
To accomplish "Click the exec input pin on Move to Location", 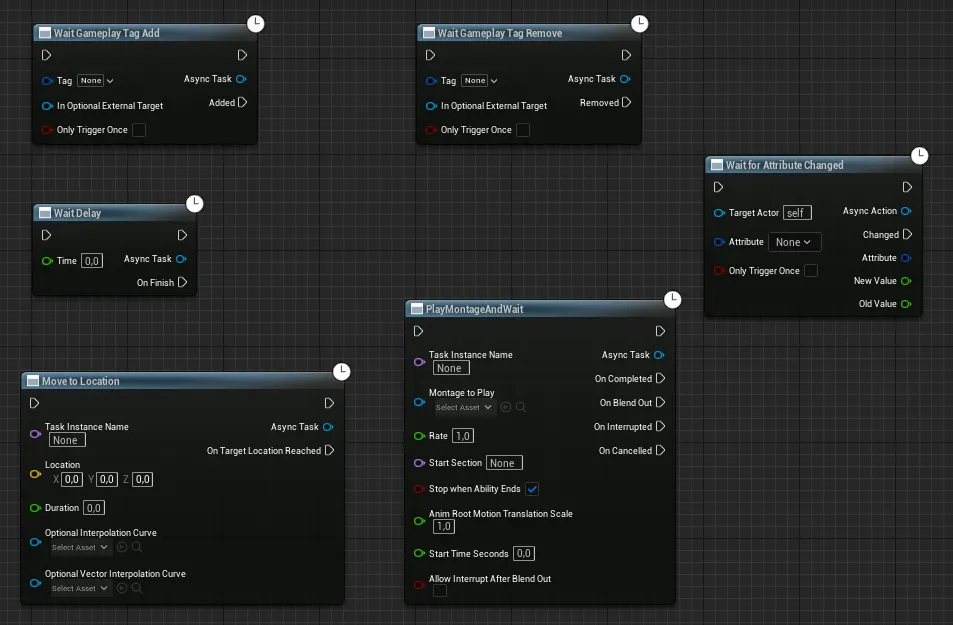I will (34, 402).
